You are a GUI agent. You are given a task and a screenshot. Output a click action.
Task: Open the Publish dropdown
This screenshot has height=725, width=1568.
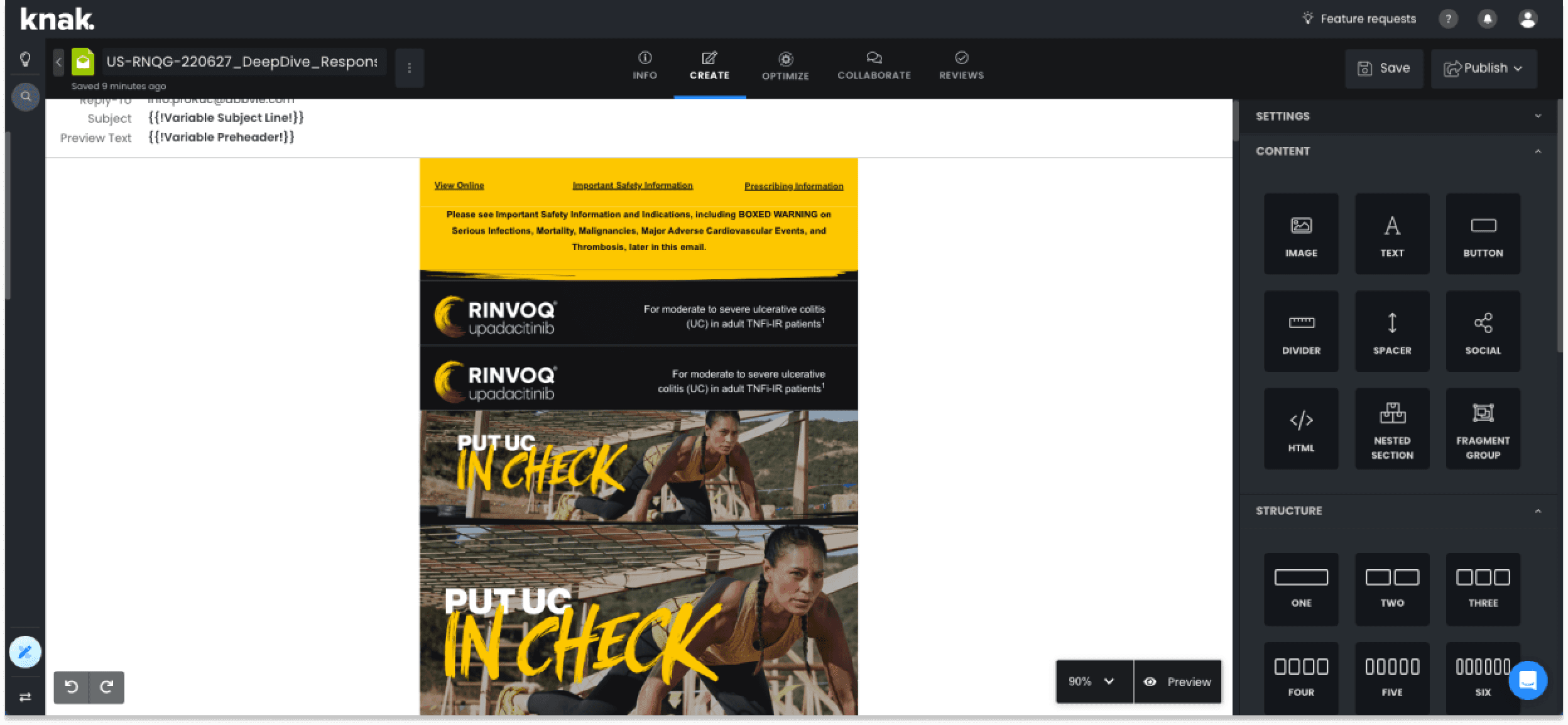(1483, 68)
